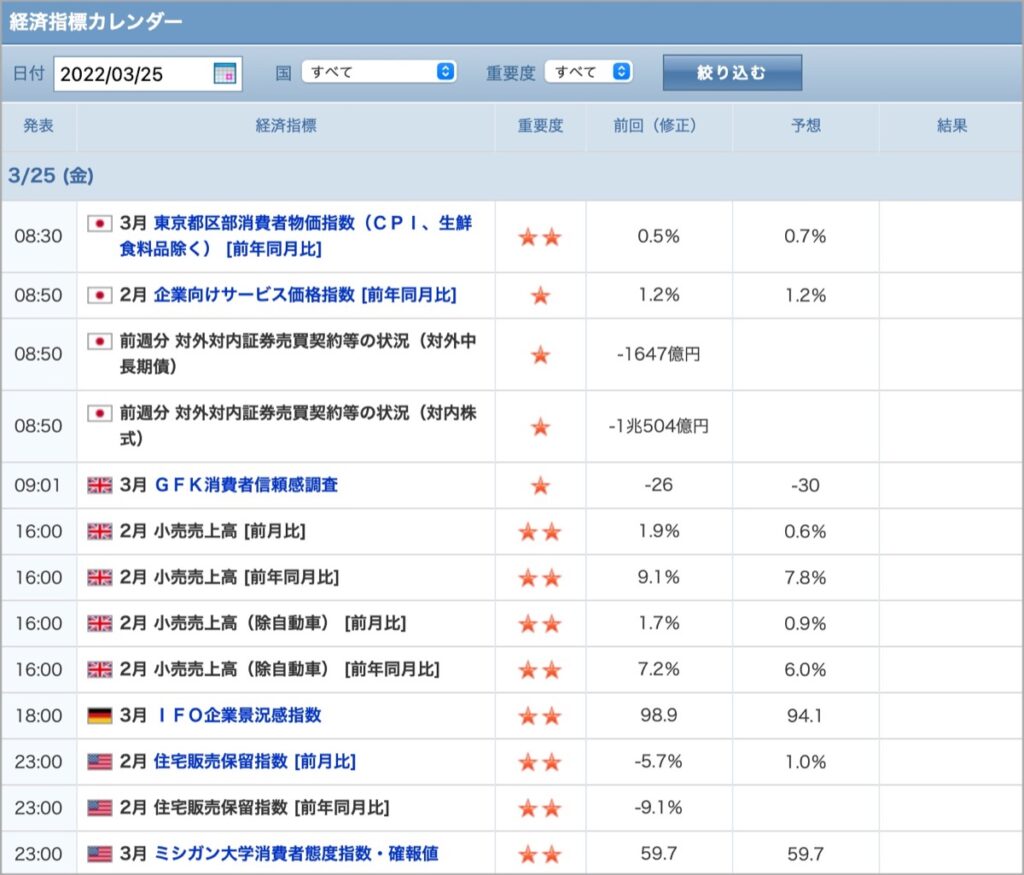1024x875 pixels.
Task: Open 企業向けサービス価格指数 link
Action: click(x=305, y=295)
